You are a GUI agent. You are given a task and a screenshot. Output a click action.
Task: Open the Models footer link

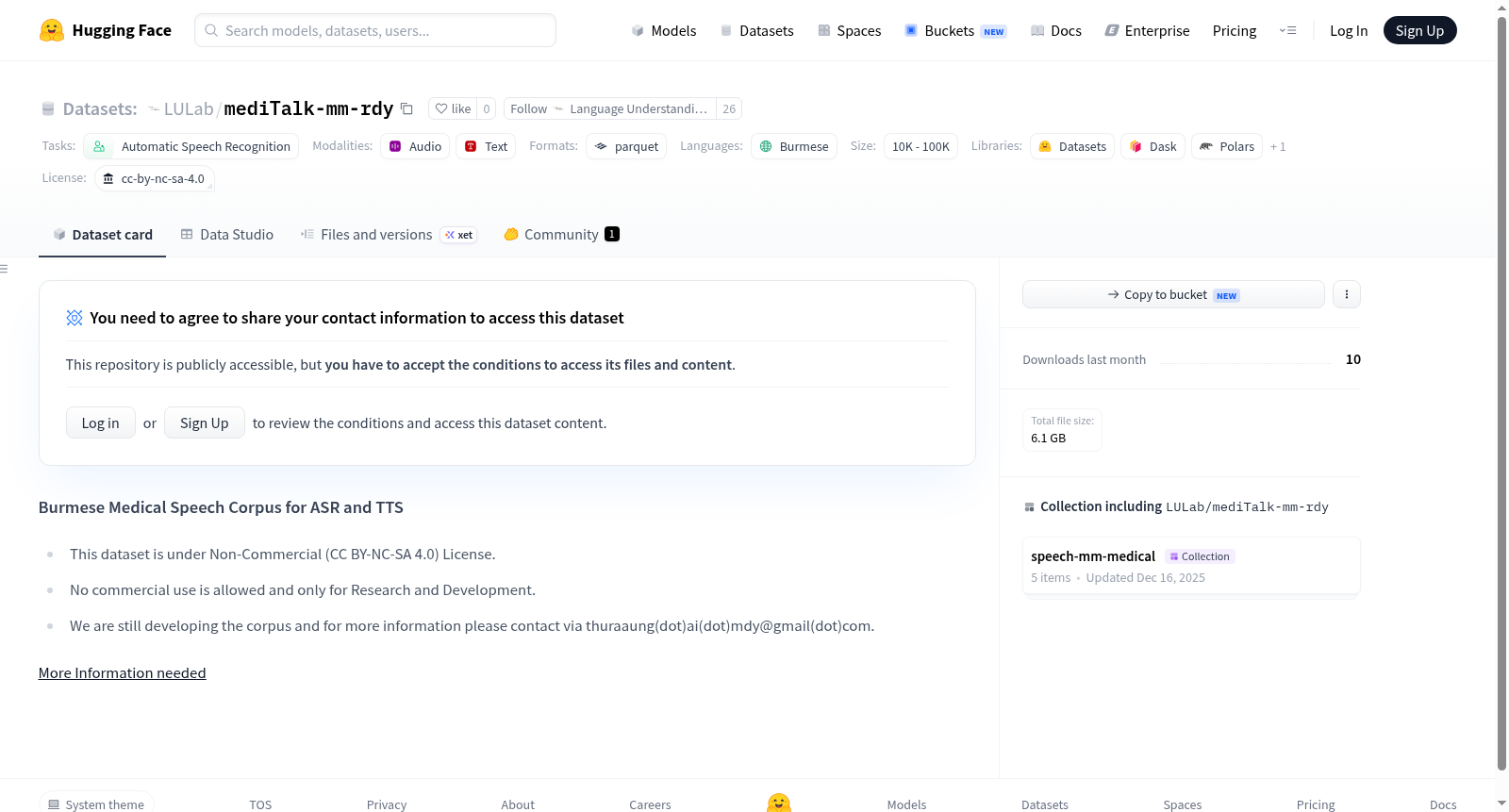click(x=906, y=804)
